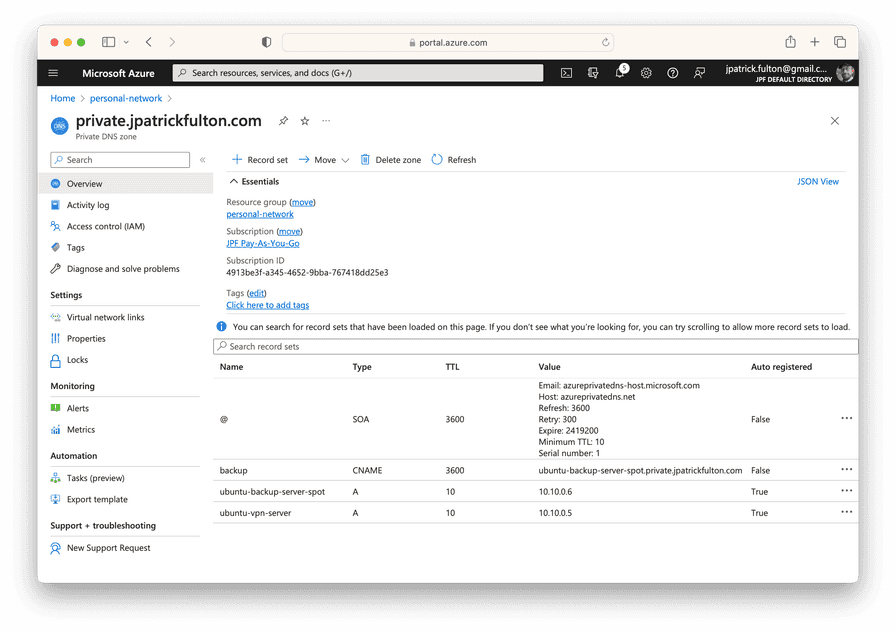This screenshot has width=896, height=632.
Task: Click the Safari sidebar toggle icon
Action: pos(109,42)
